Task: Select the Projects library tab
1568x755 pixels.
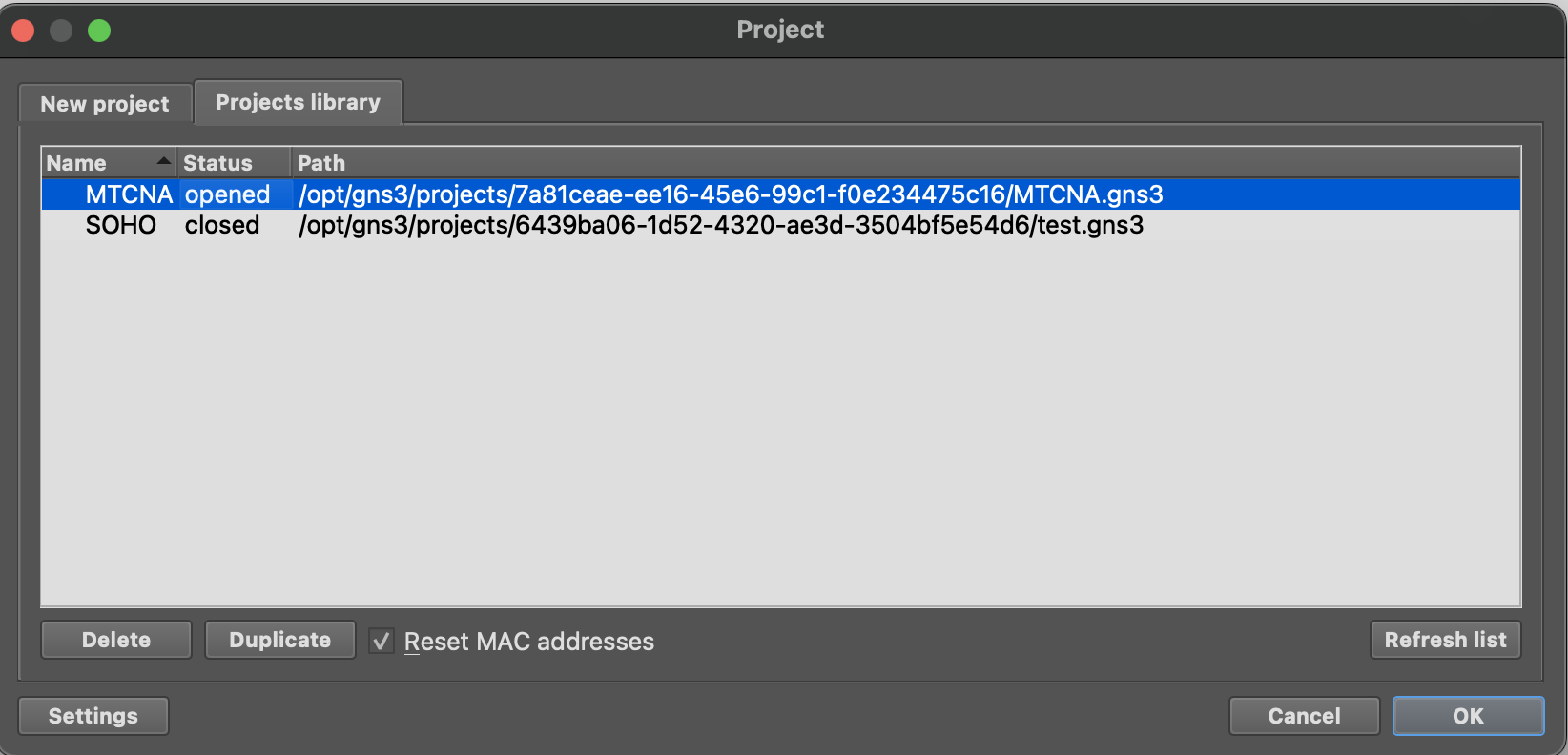Action: [298, 102]
